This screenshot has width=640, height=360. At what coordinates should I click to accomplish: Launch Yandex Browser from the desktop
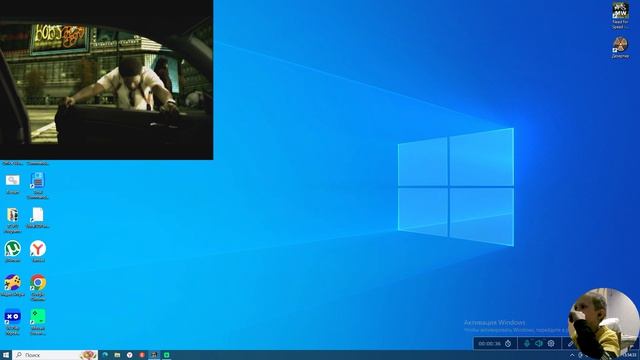[x=38, y=249]
